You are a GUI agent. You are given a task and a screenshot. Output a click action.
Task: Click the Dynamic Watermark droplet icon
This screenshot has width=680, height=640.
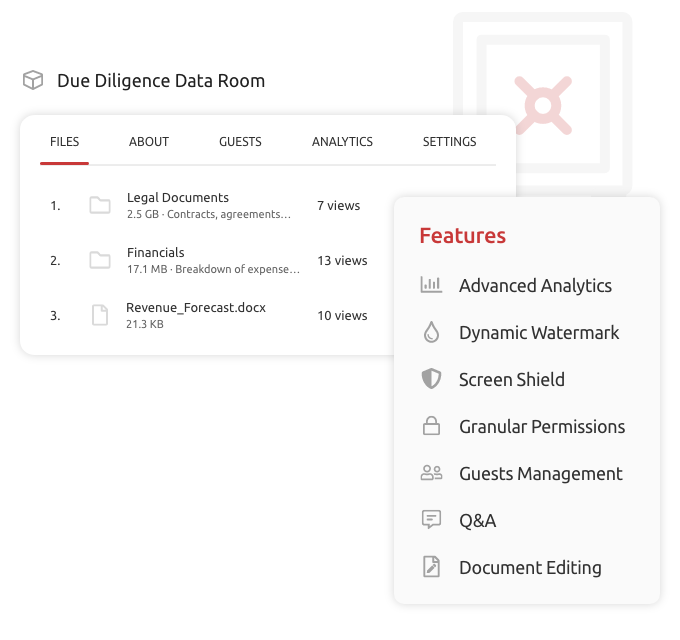click(x=431, y=332)
